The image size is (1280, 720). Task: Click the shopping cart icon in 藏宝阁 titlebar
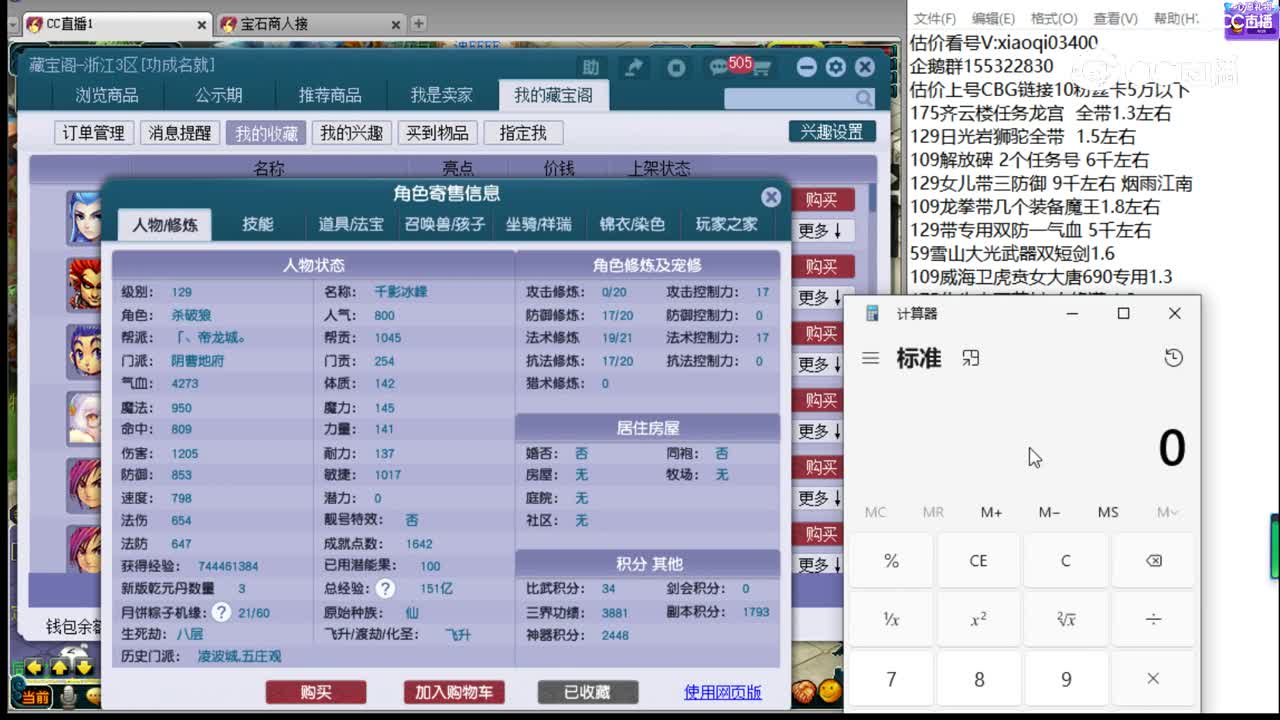click(x=760, y=64)
